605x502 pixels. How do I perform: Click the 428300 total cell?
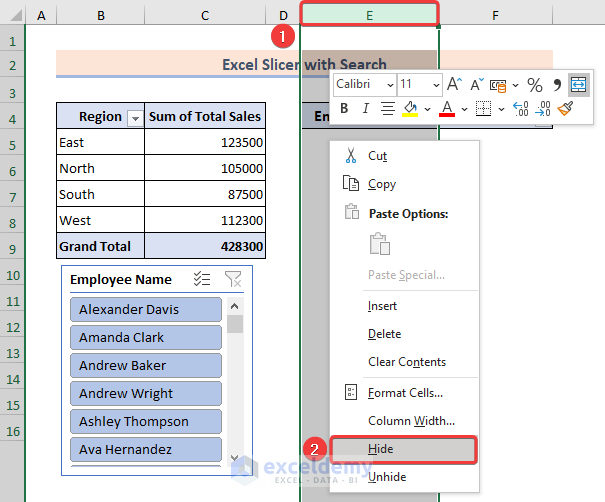[x=205, y=246]
